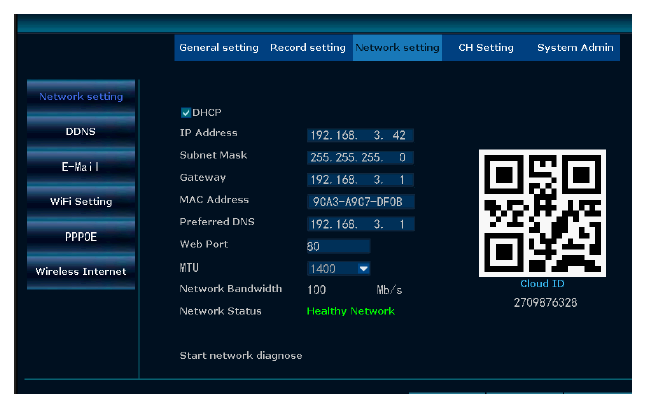Open the General setting tab
The image size is (646, 408).
tap(219, 48)
